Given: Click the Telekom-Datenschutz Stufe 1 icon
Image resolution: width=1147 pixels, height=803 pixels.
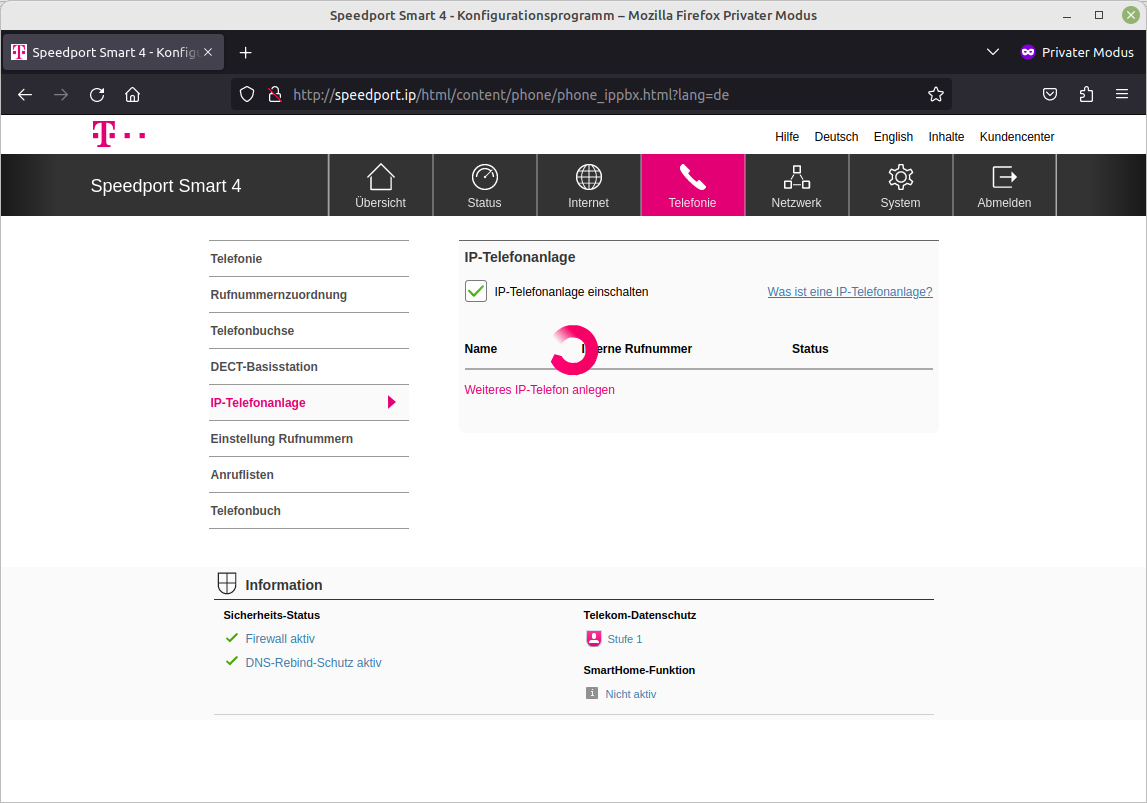Looking at the screenshot, I should pos(593,639).
